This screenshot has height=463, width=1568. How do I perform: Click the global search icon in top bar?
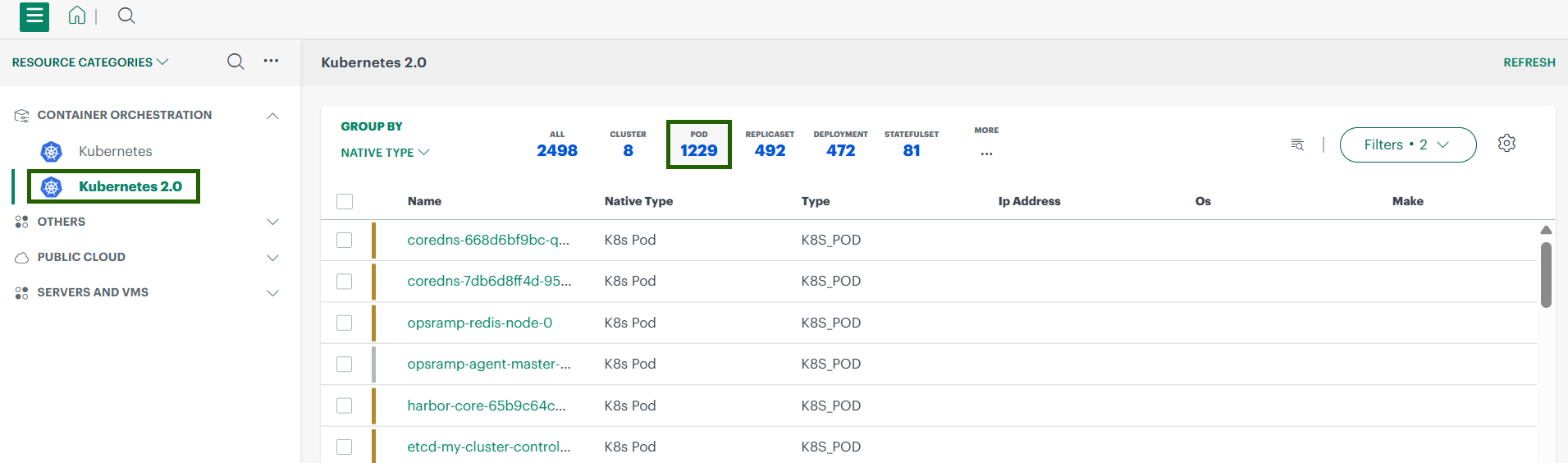tap(126, 16)
